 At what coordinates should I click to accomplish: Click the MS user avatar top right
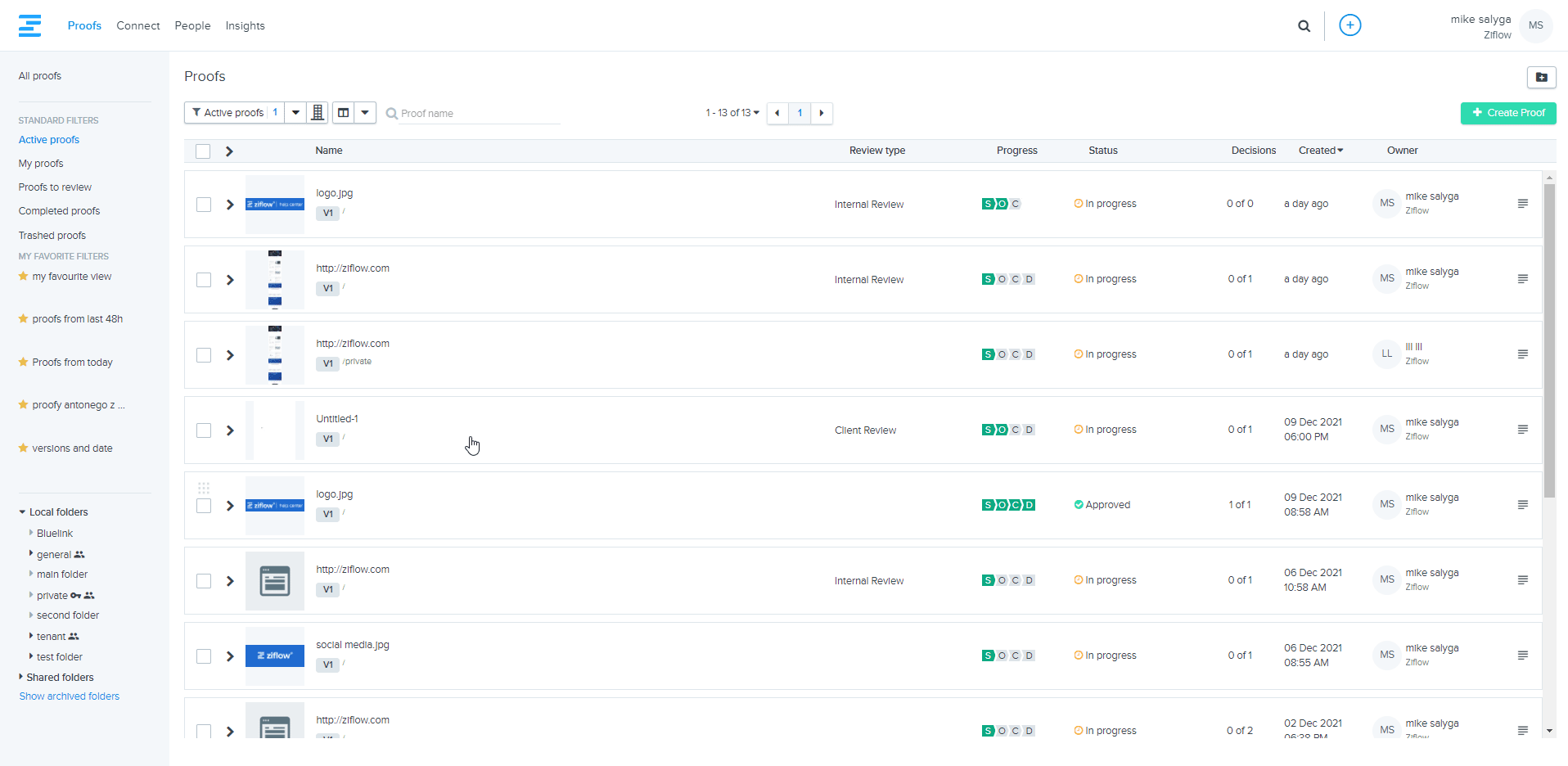(x=1535, y=25)
